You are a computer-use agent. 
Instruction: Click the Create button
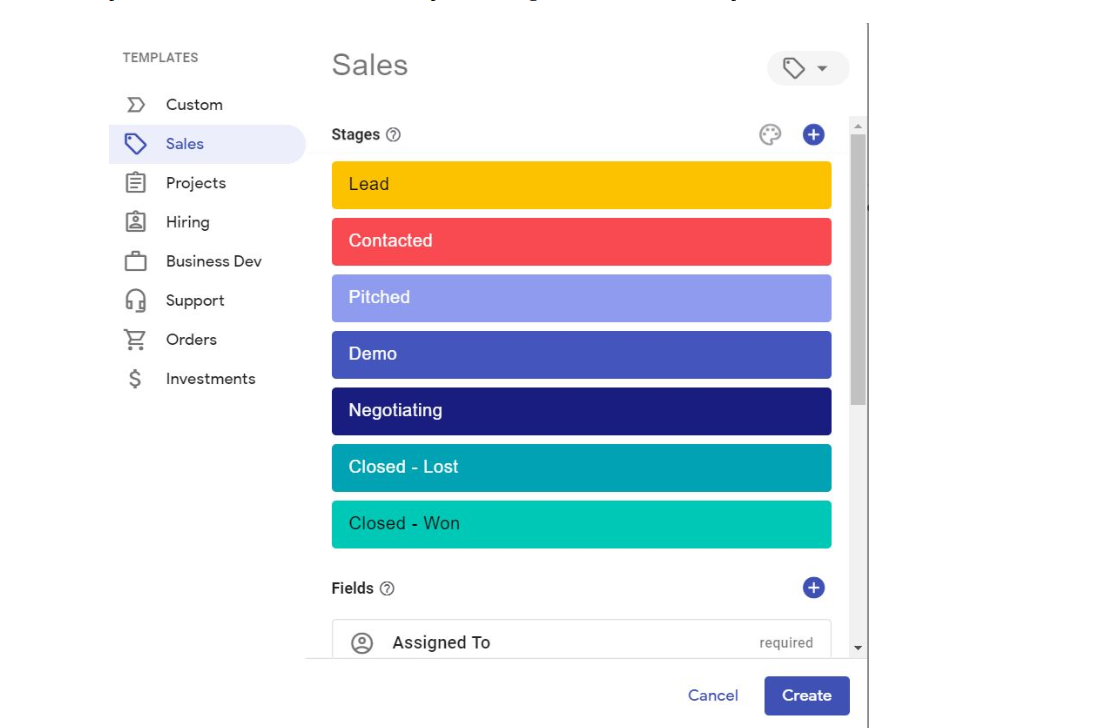click(806, 696)
